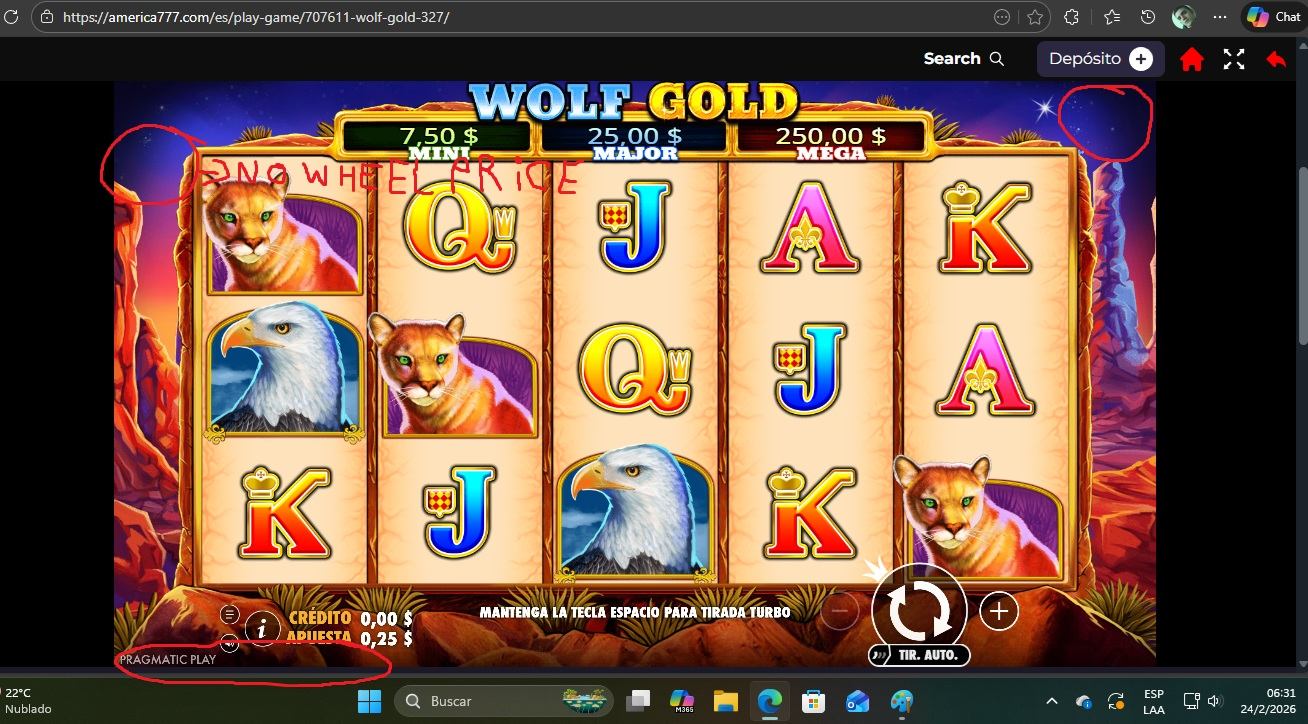Viewport: 1308px width, 724px height.
Task: Open browser history with the clock icon
Action: pos(1148,17)
